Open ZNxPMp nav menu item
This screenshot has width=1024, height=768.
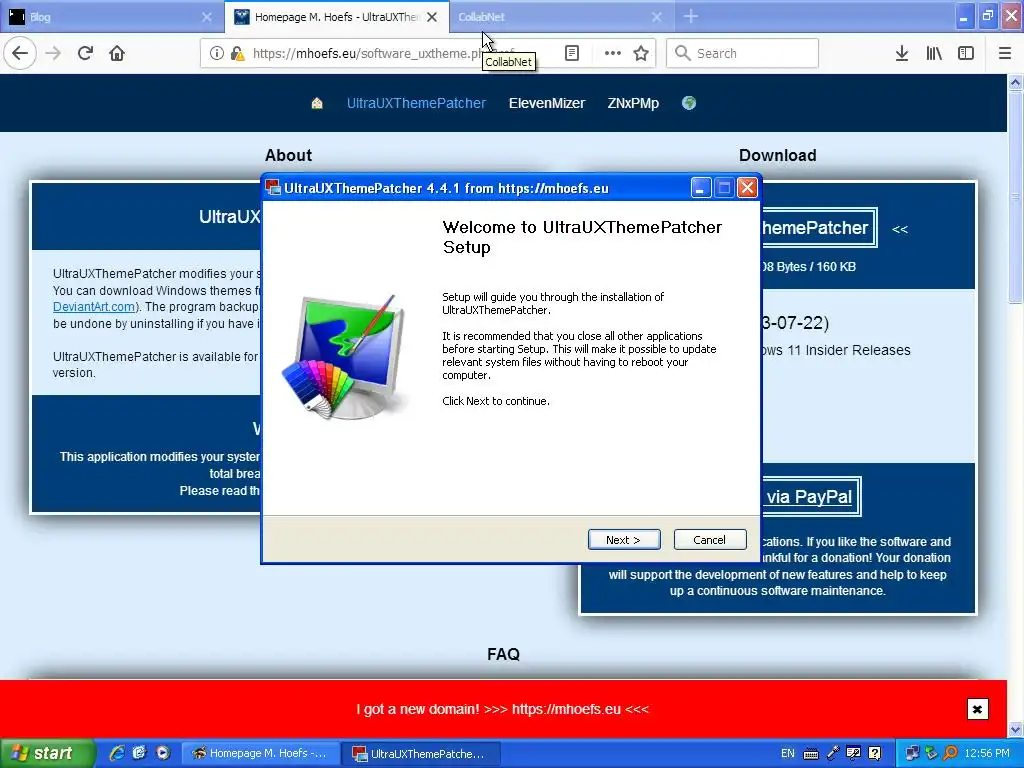pyautogui.click(x=633, y=103)
